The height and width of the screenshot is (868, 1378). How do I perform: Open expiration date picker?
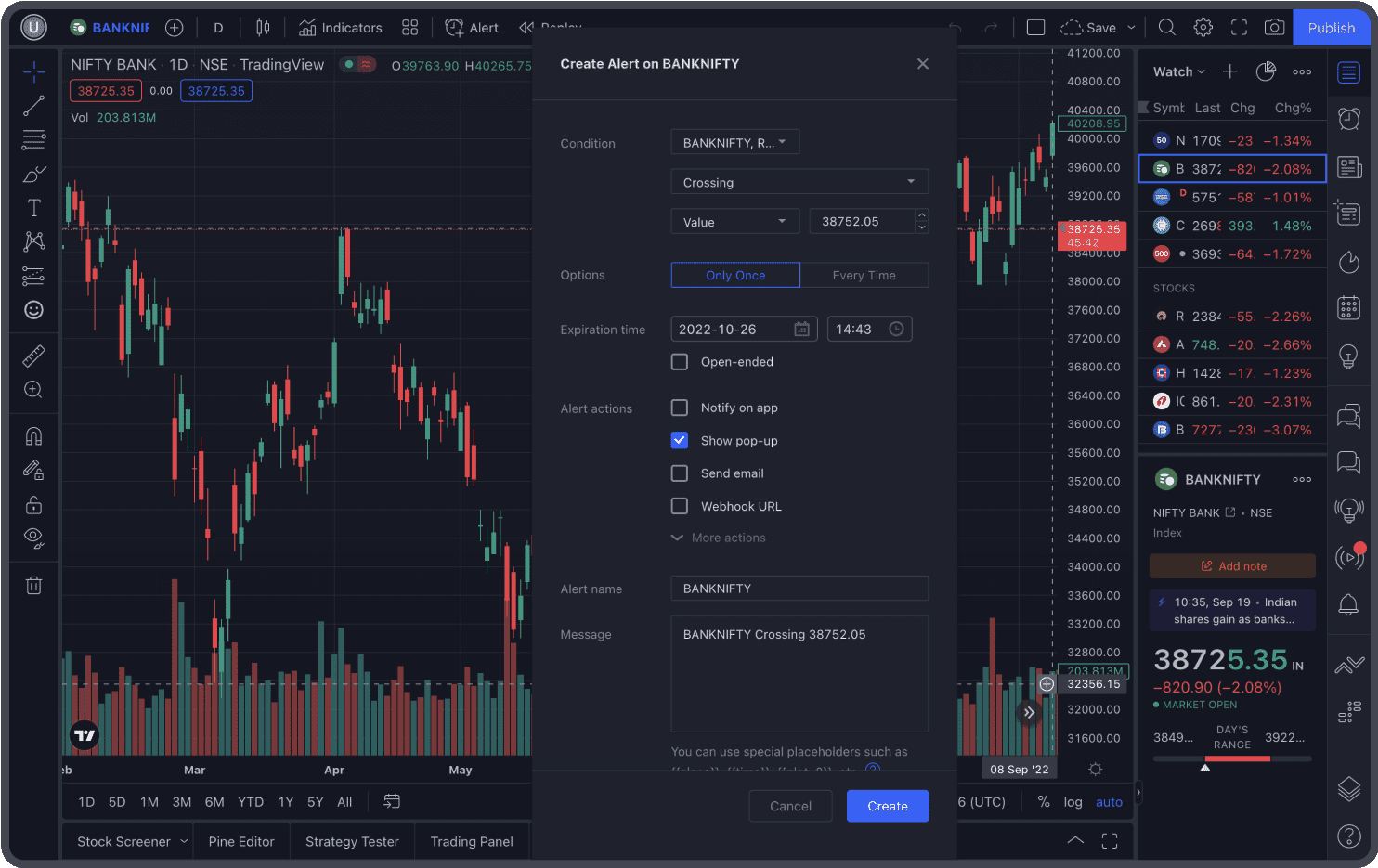click(x=802, y=329)
